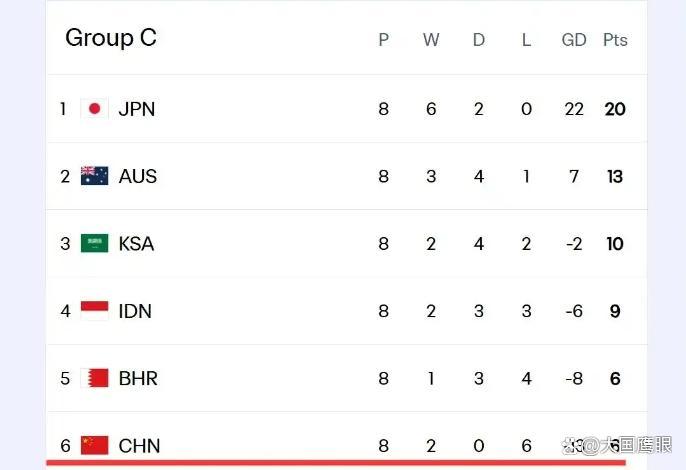This screenshot has width=686, height=470.
Task: Click the China flag icon
Action: [x=94, y=445]
